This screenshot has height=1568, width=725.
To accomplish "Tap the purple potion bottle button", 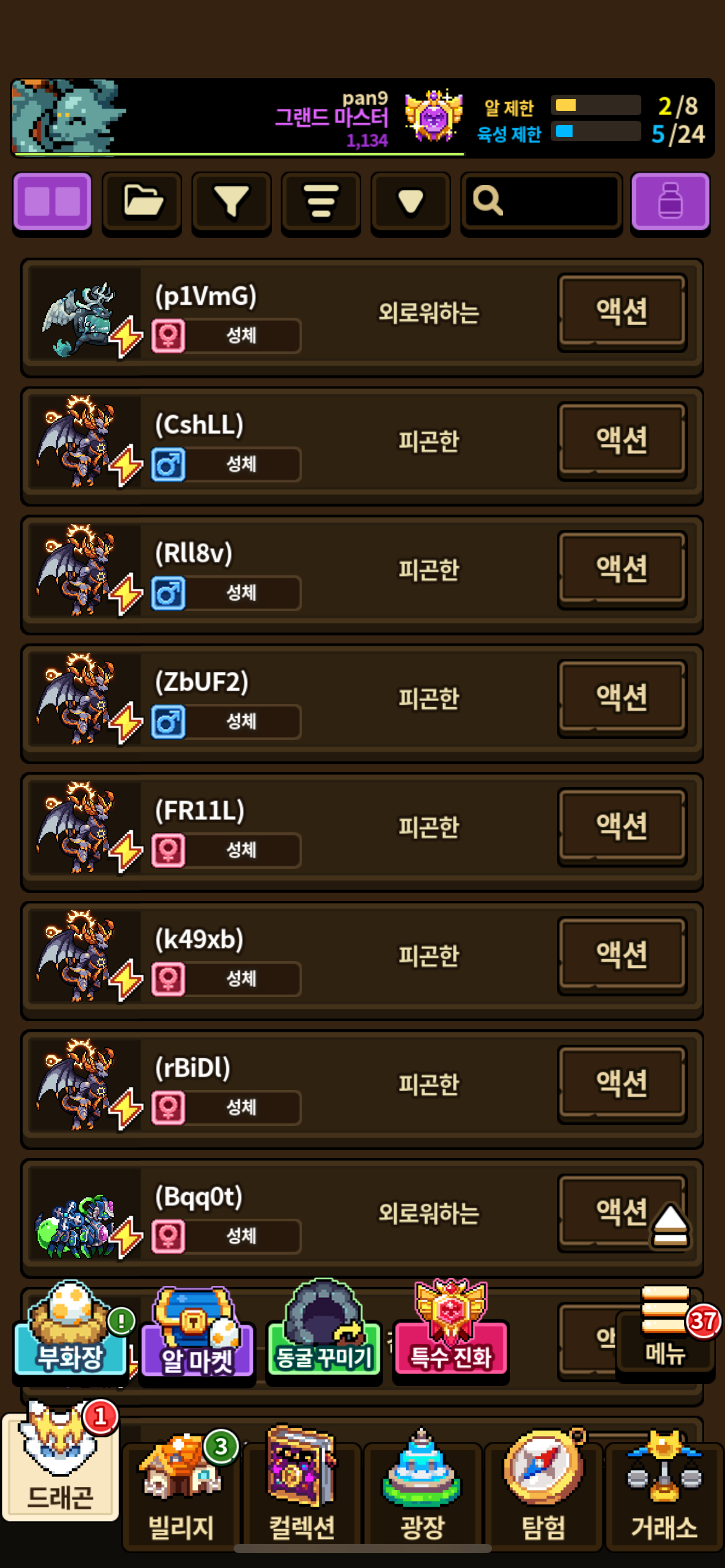I will (670, 203).
